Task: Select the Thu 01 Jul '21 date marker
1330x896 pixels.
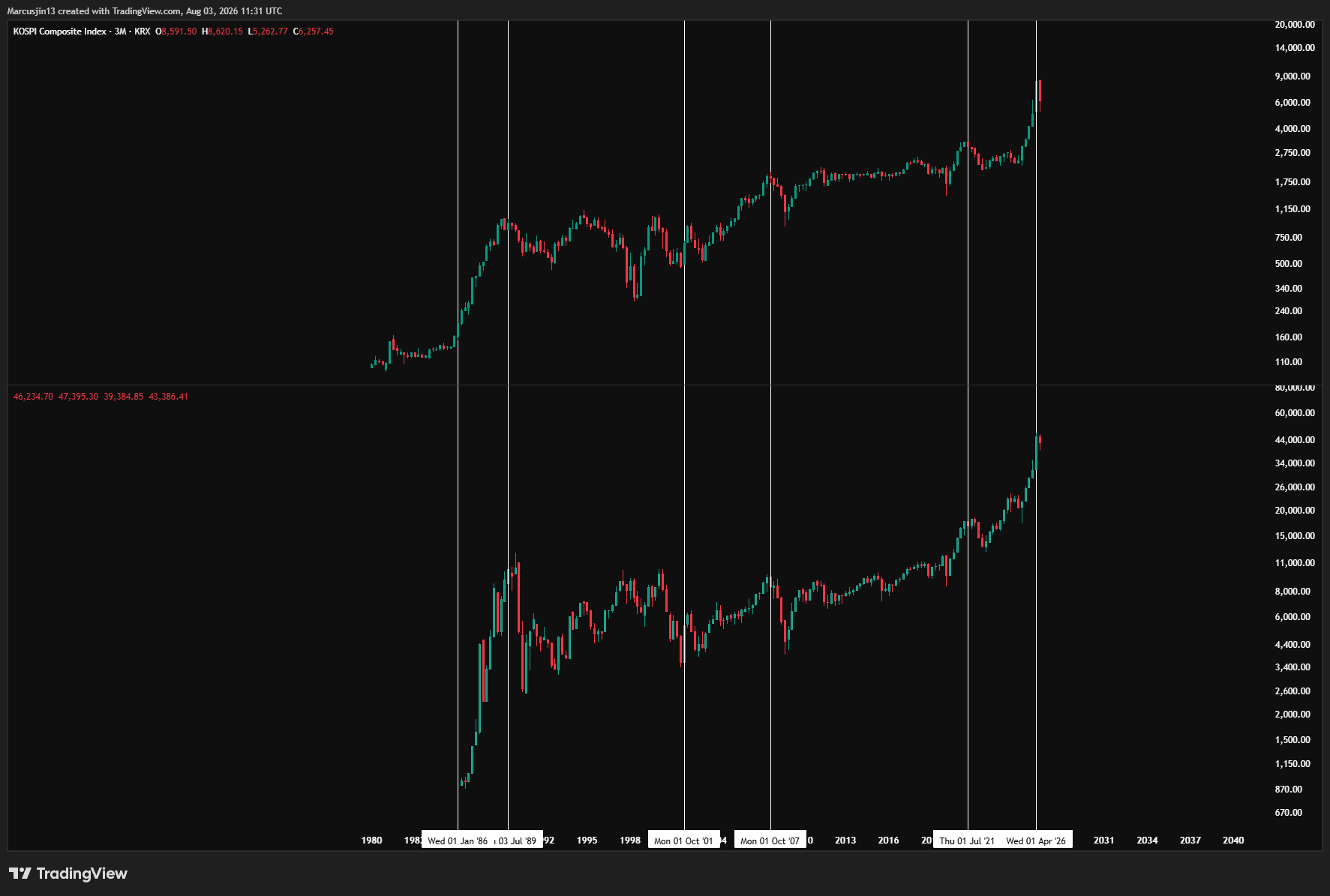Action: point(967,841)
